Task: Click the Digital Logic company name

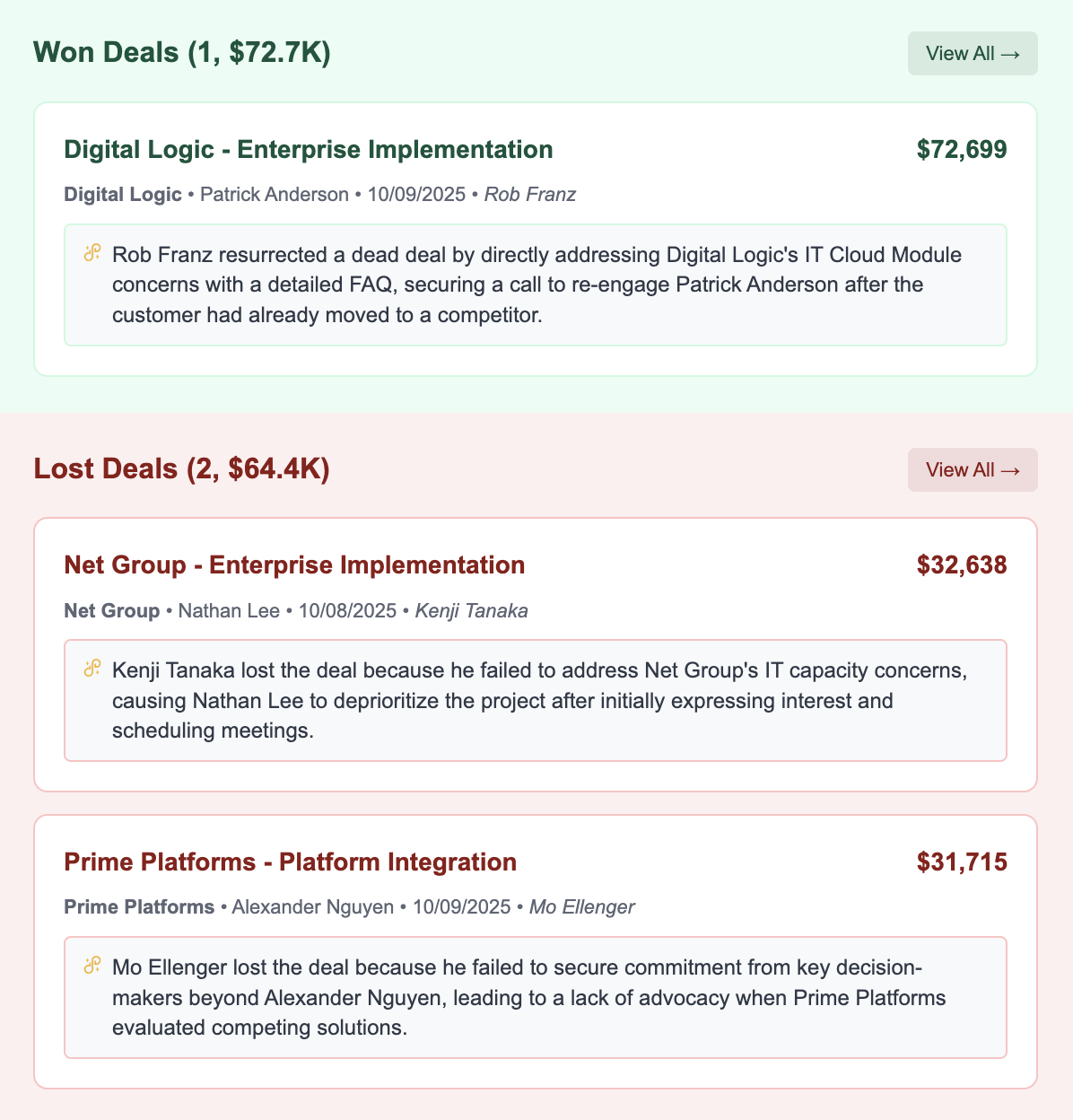Action: pos(123,195)
